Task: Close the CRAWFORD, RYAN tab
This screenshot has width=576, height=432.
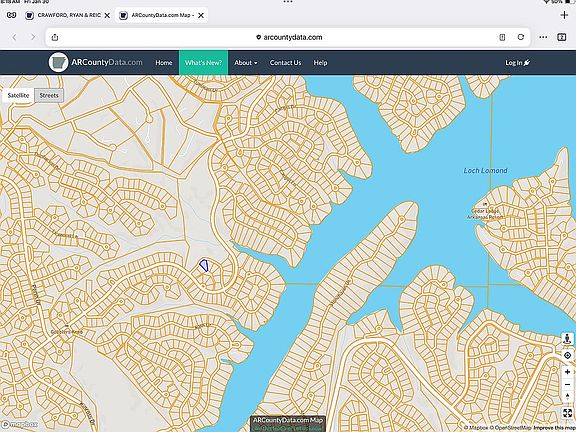Action: coord(107,15)
